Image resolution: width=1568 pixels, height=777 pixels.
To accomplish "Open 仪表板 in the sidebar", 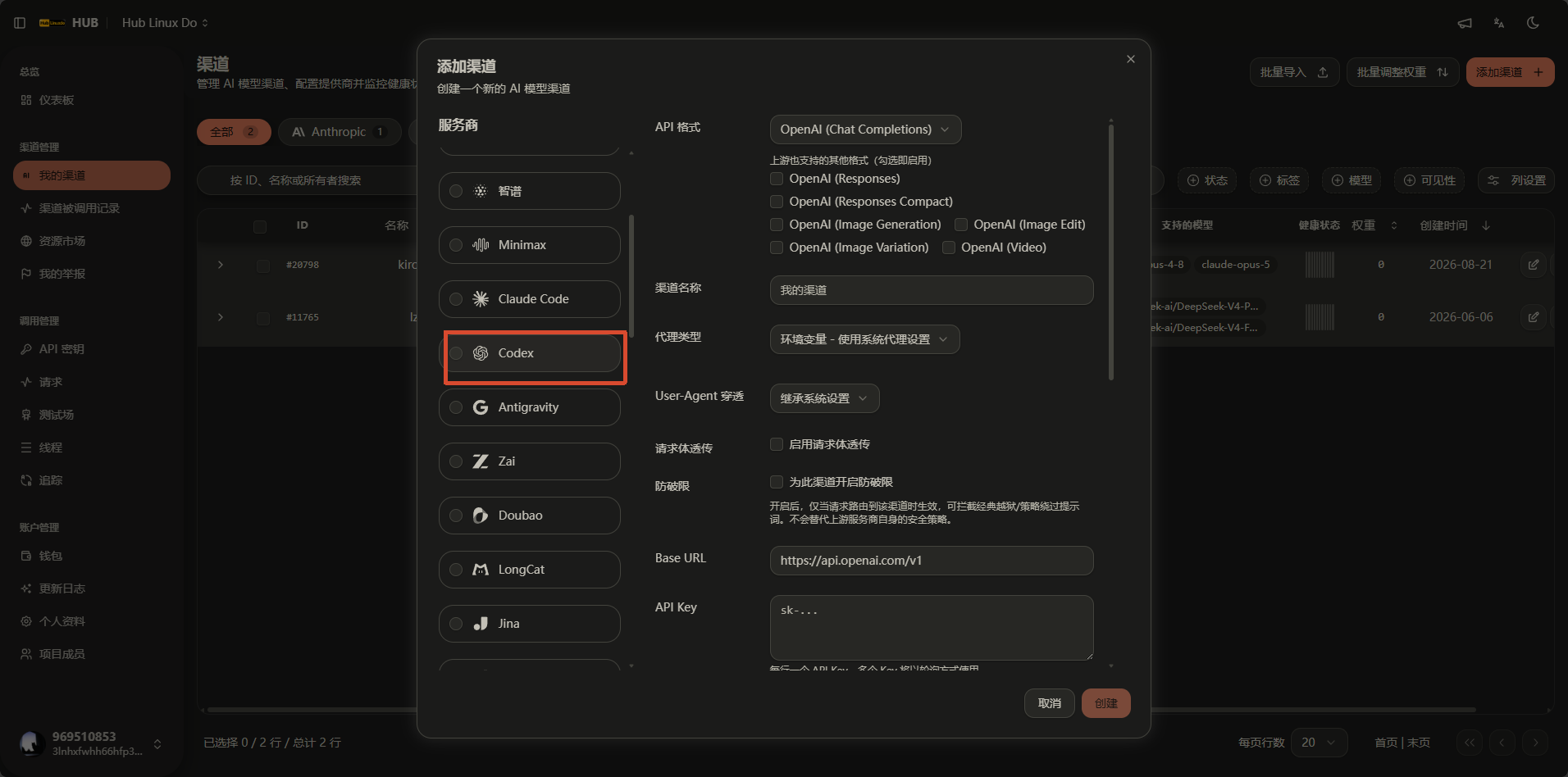I will [x=92, y=100].
